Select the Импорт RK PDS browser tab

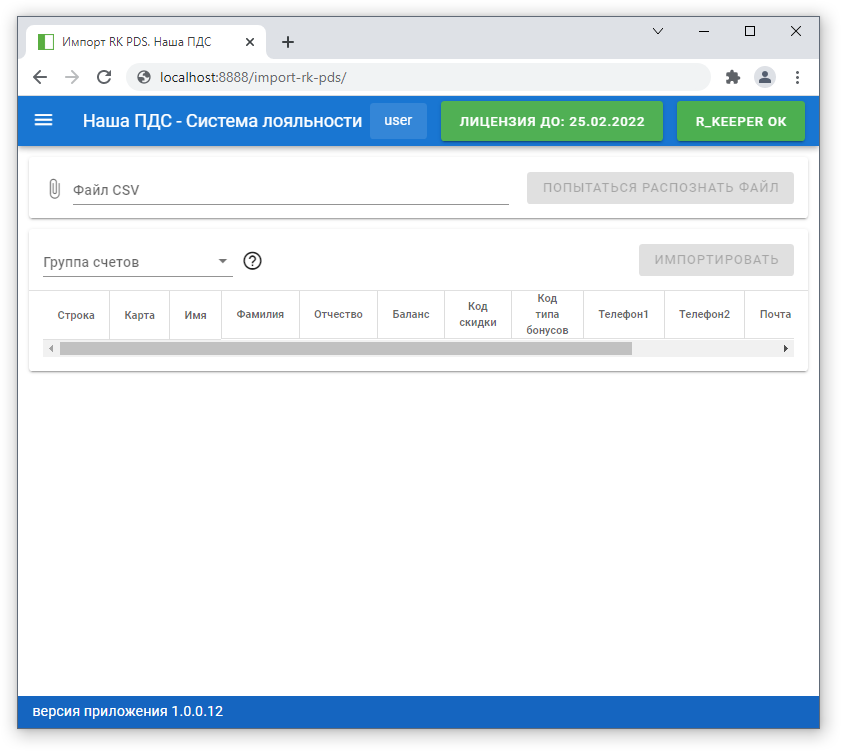tap(136, 42)
